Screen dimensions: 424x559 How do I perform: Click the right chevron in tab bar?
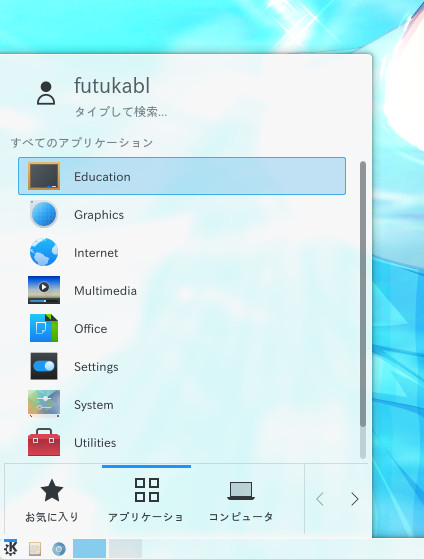[x=354, y=499]
